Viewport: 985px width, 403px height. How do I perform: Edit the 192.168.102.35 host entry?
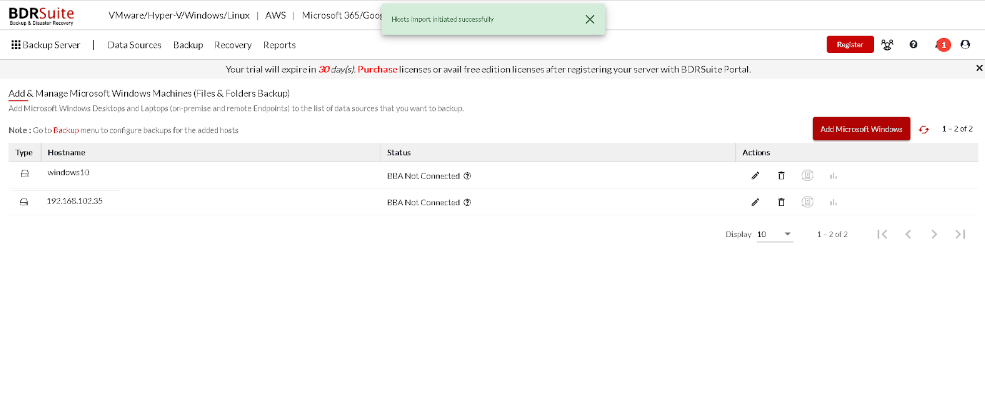(x=755, y=202)
